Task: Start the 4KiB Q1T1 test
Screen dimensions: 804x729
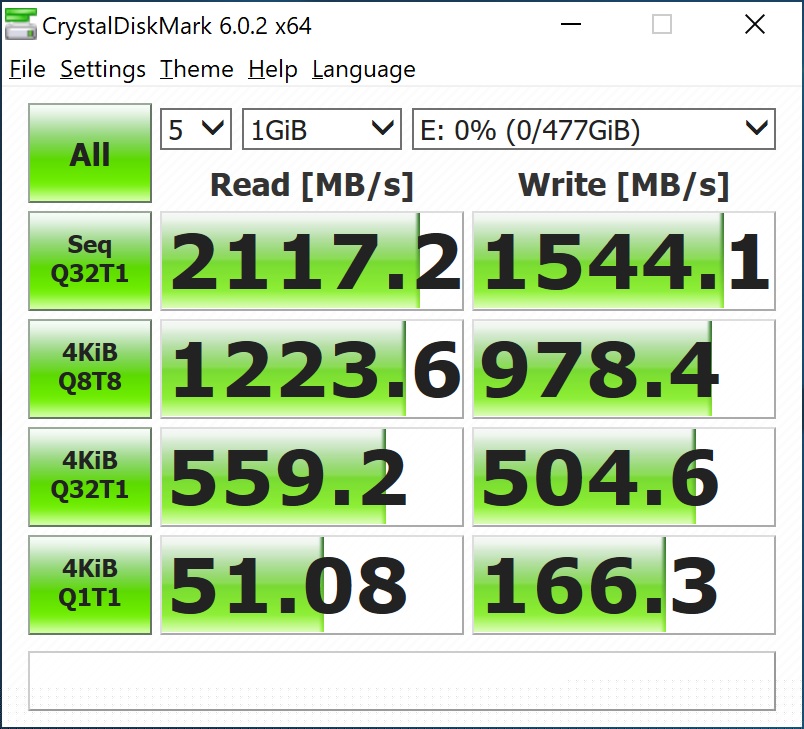Action: 90,585
